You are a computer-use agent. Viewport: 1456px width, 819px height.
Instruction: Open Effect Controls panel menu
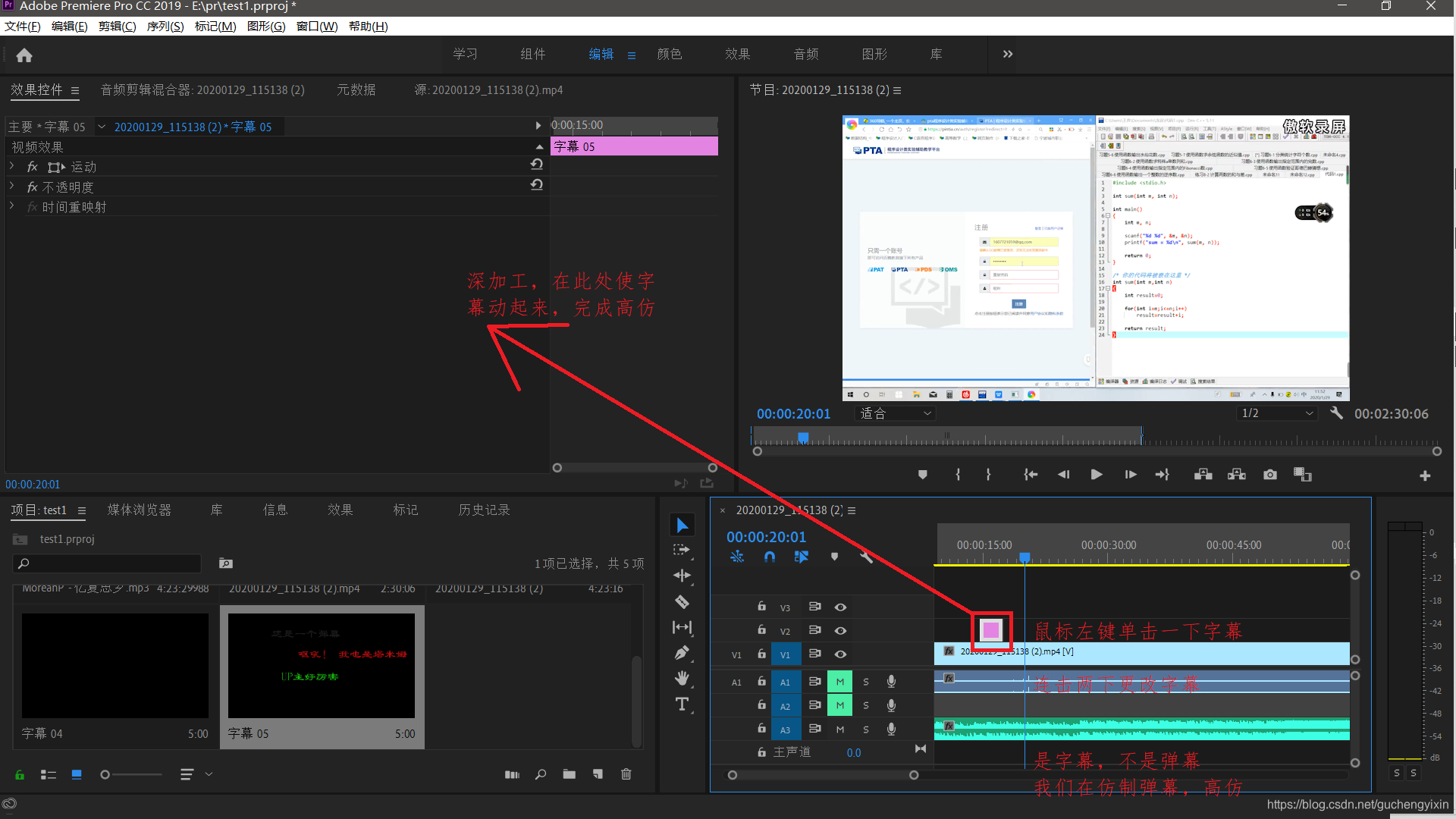tap(75, 90)
